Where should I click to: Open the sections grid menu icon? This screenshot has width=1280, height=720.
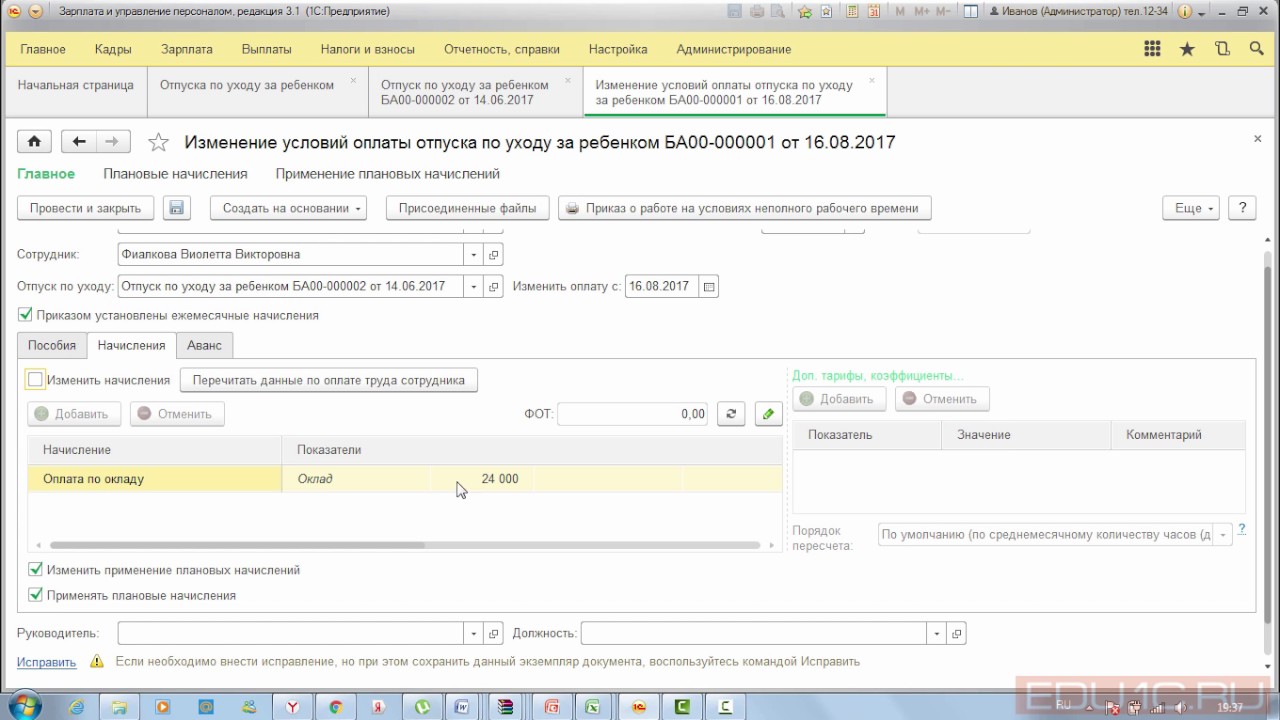(x=1152, y=49)
